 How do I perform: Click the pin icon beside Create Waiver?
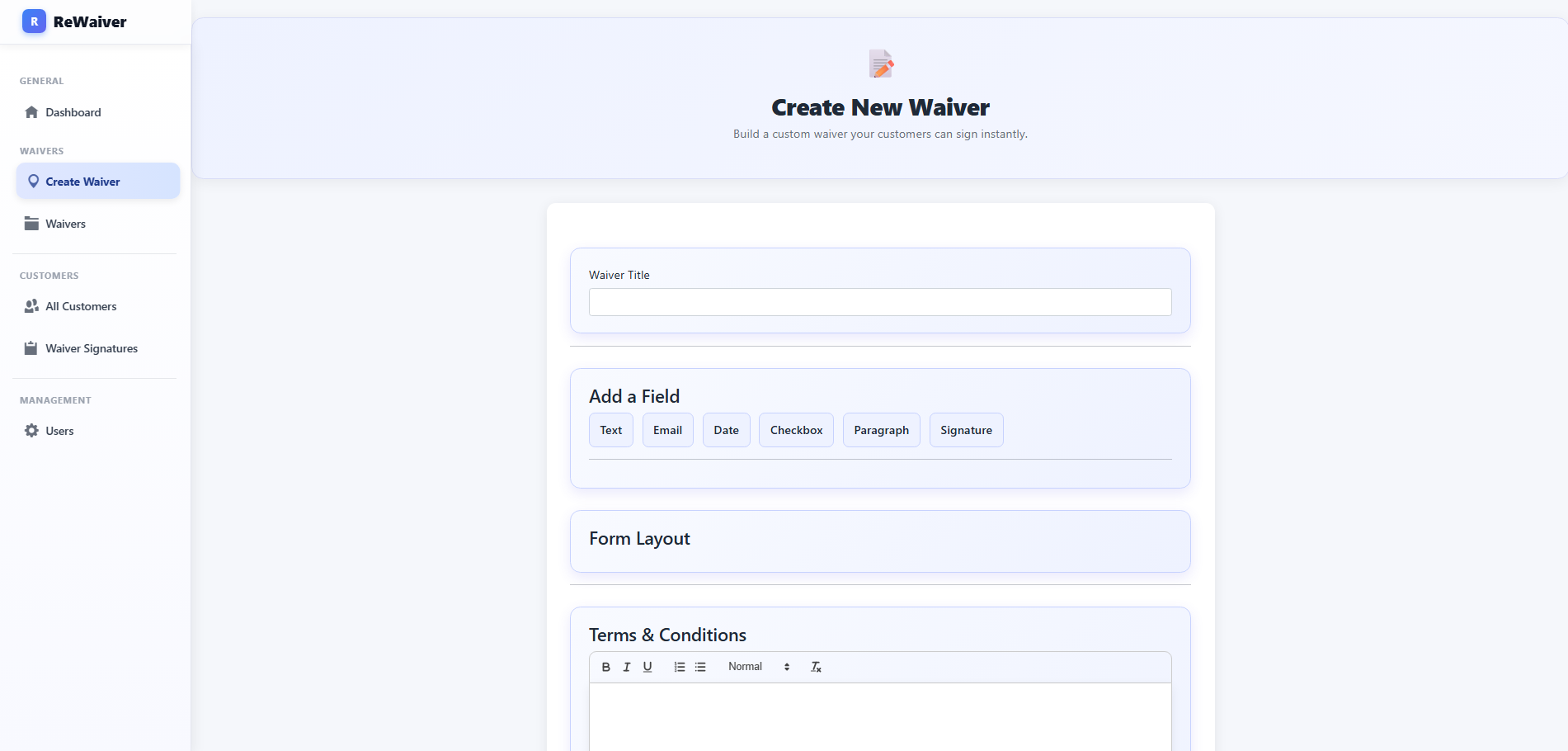34,181
